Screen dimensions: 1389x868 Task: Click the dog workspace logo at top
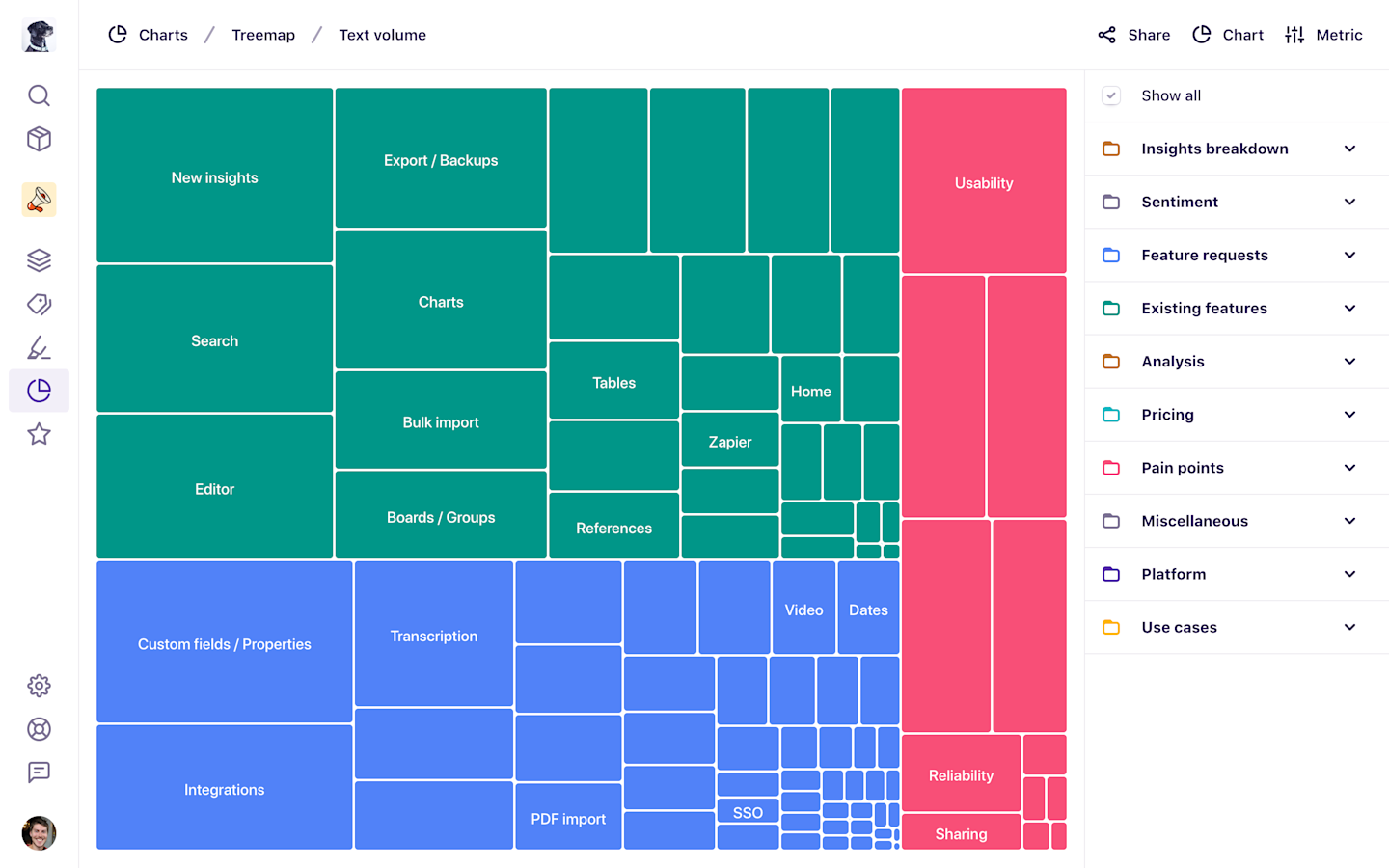click(39, 35)
